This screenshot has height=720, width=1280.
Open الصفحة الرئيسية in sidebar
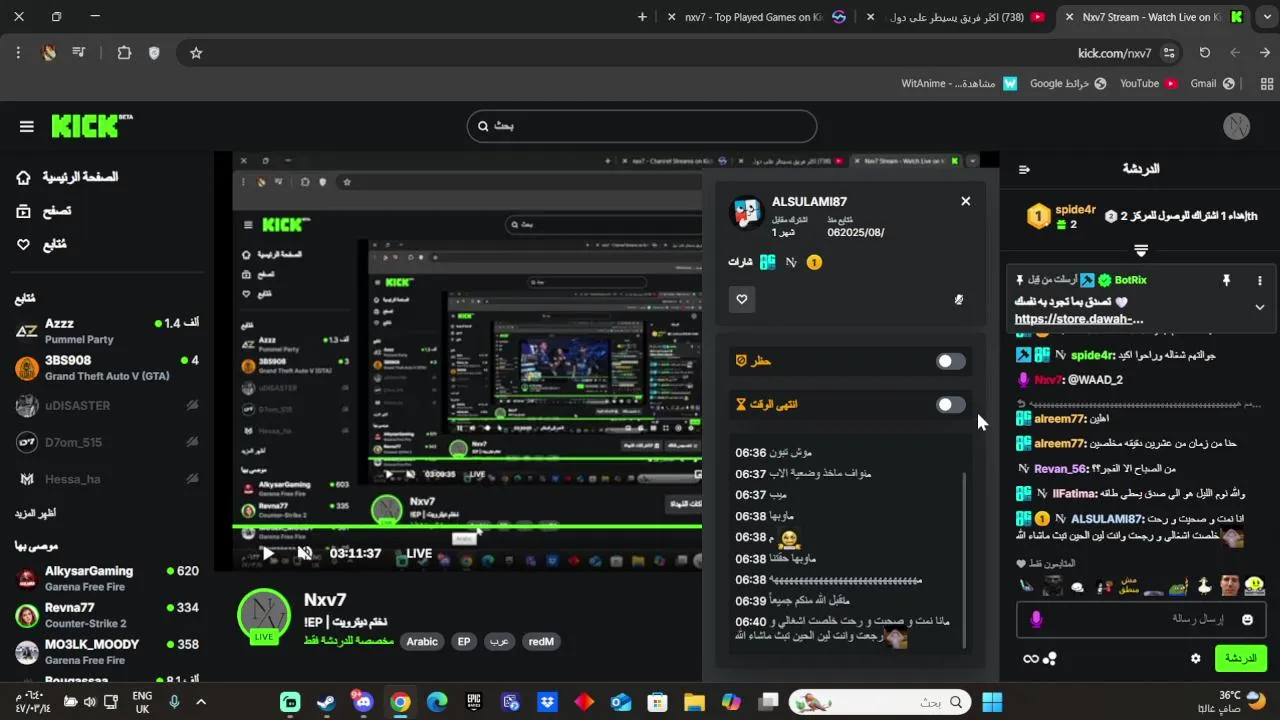pos(67,177)
